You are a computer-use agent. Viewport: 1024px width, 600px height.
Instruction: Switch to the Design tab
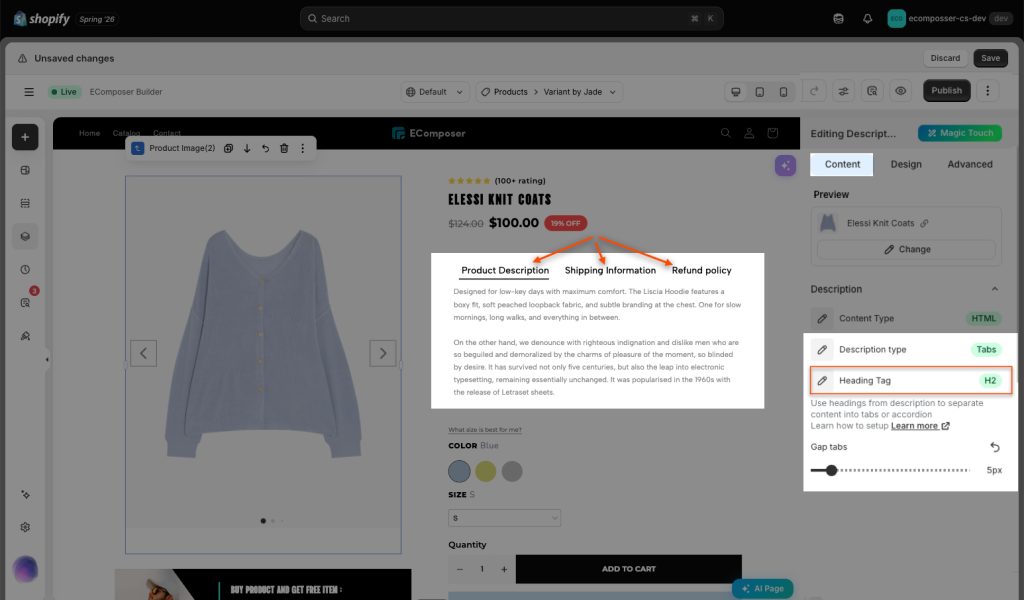pyautogui.click(x=906, y=165)
